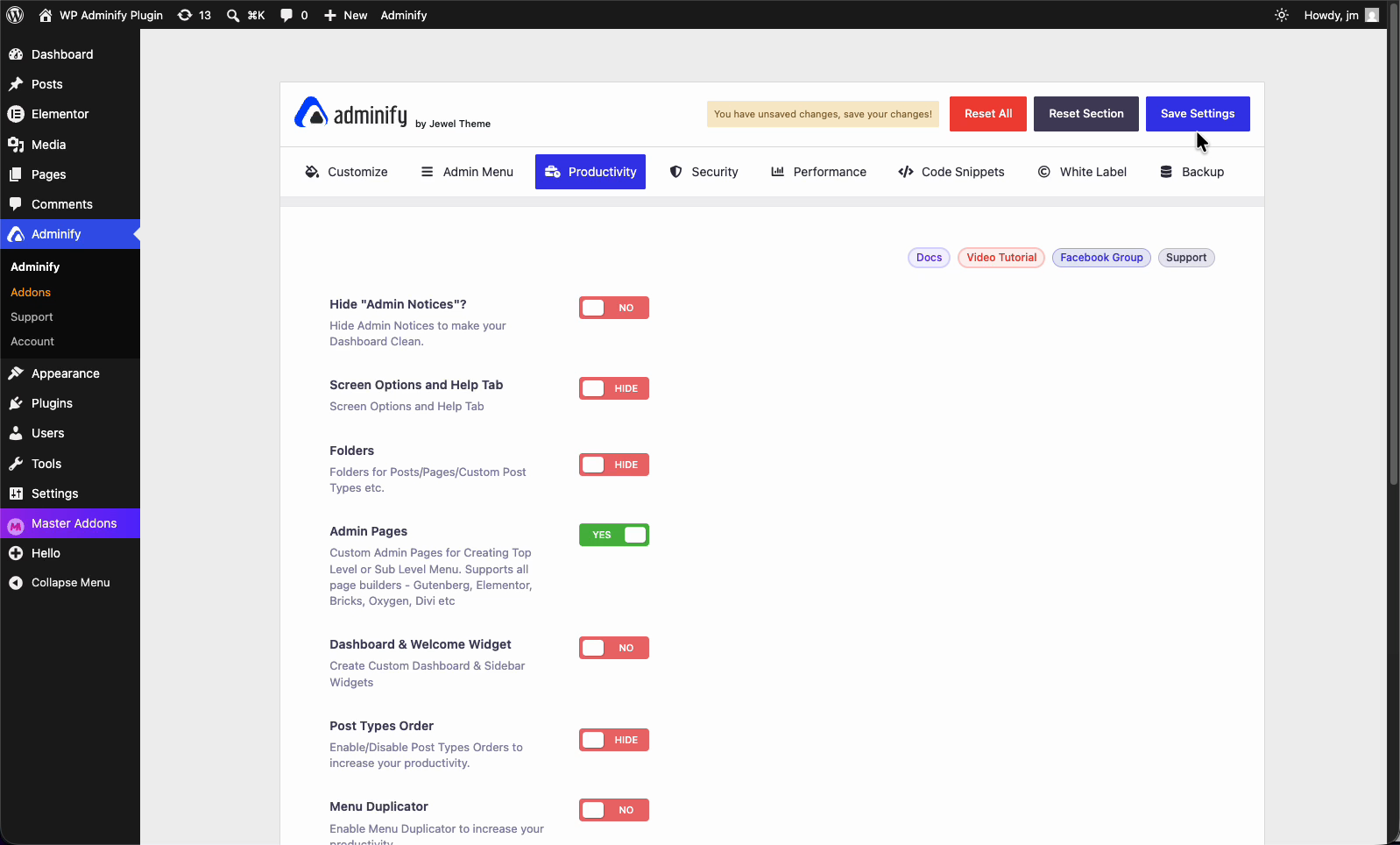Click the Reset Section button

tap(1086, 114)
